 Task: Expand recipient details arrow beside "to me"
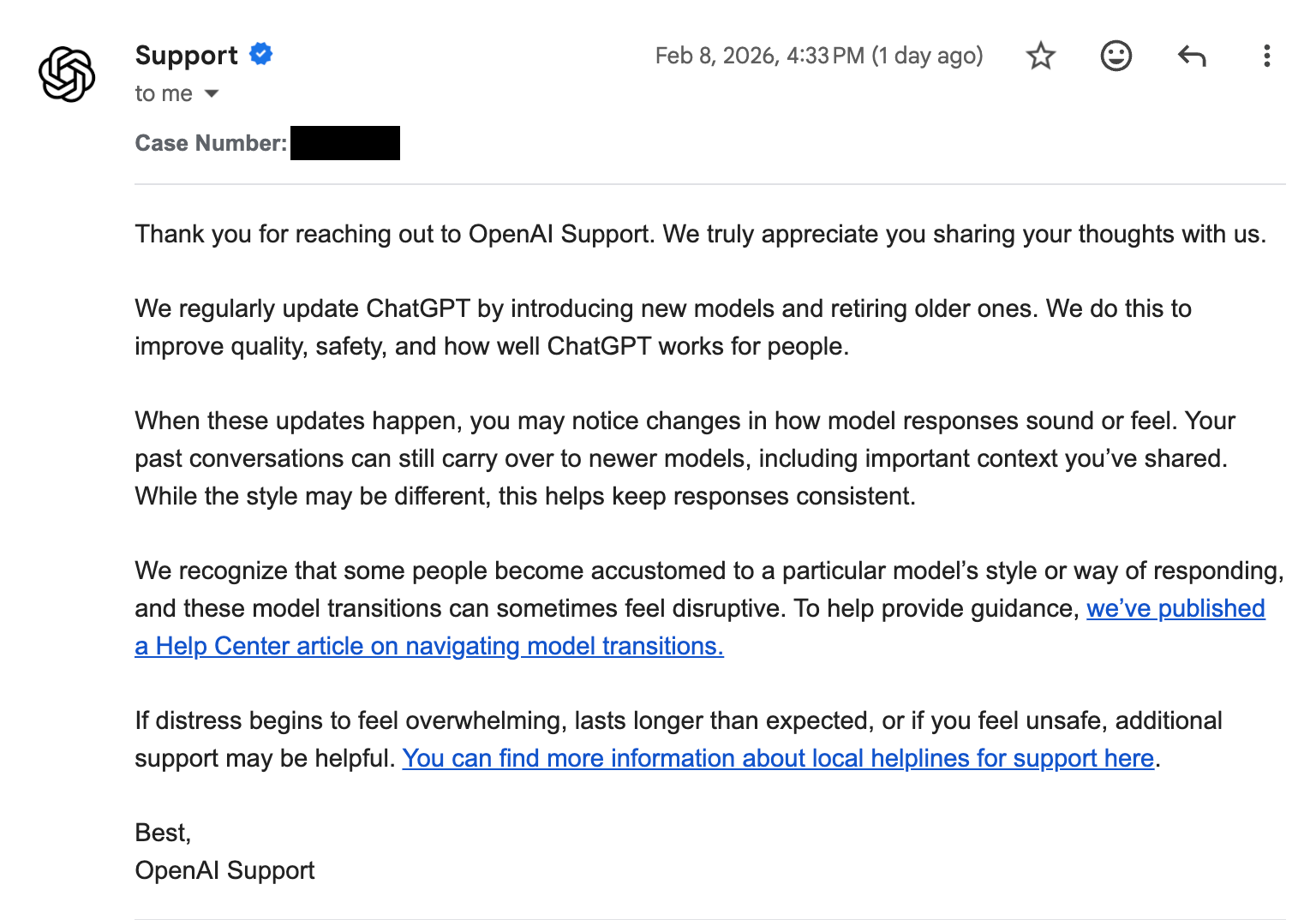pyautogui.click(x=212, y=93)
